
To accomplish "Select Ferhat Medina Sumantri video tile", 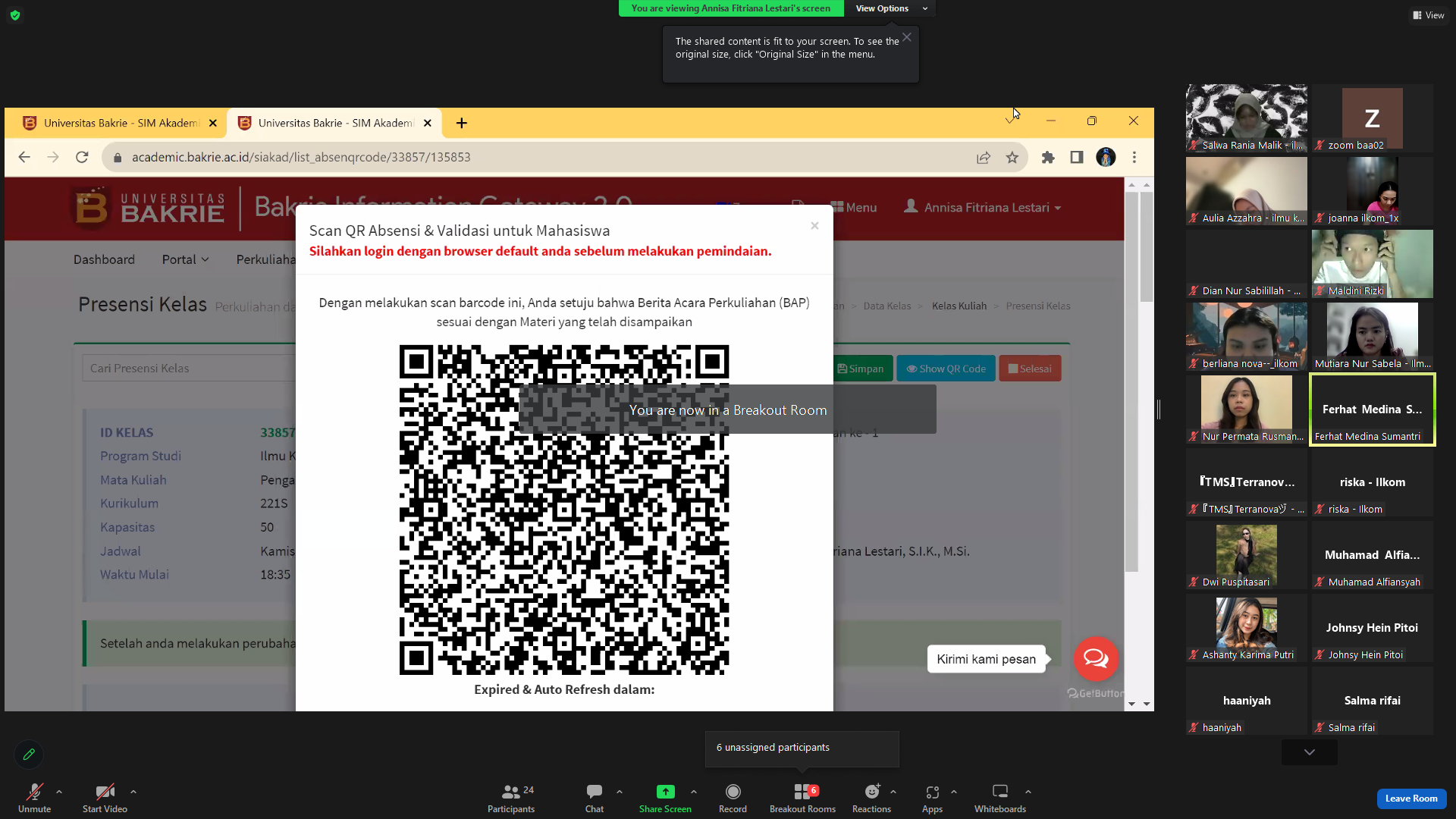I will click(1372, 409).
